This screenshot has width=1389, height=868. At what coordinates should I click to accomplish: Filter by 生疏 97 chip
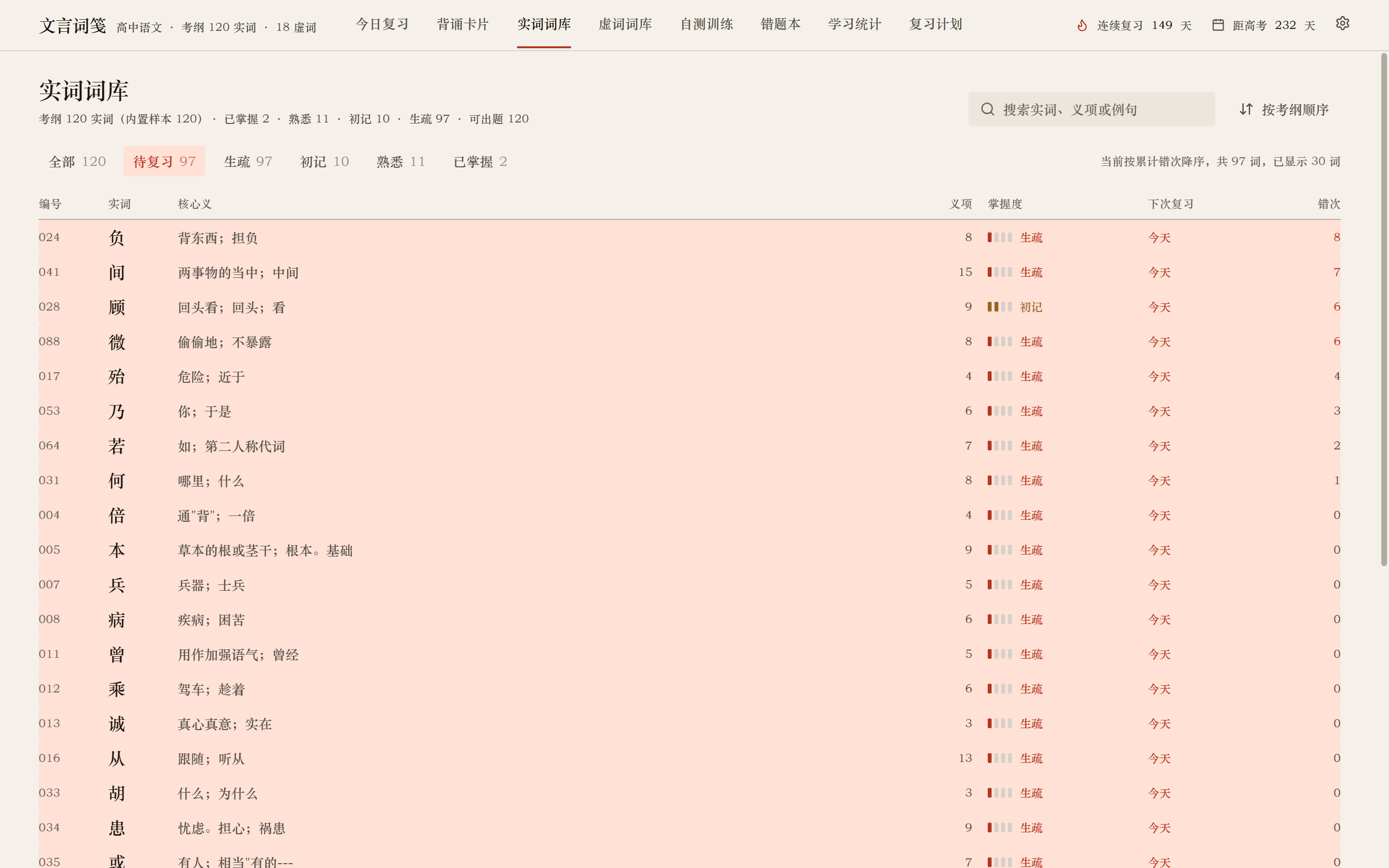click(x=248, y=162)
